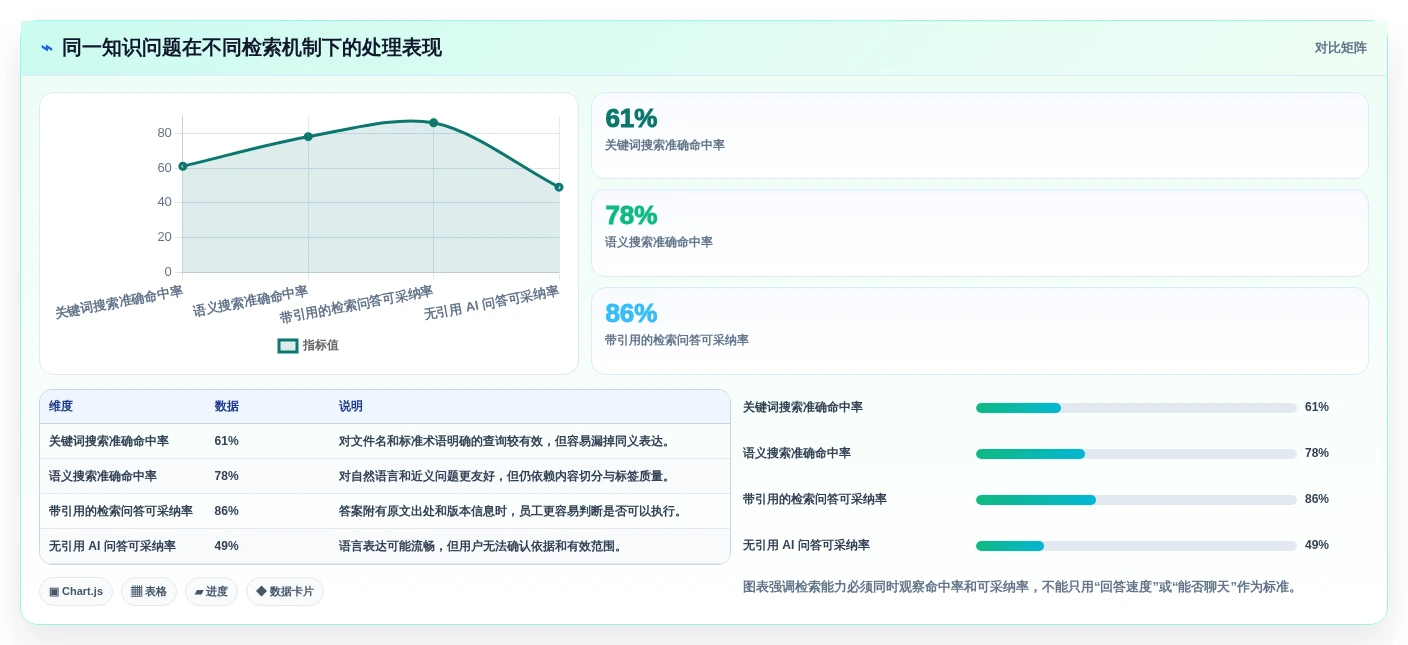The height and width of the screenshot is (645, 1408).
Task: Select the 数据卡片 tag chip
Action: point(285,591)
